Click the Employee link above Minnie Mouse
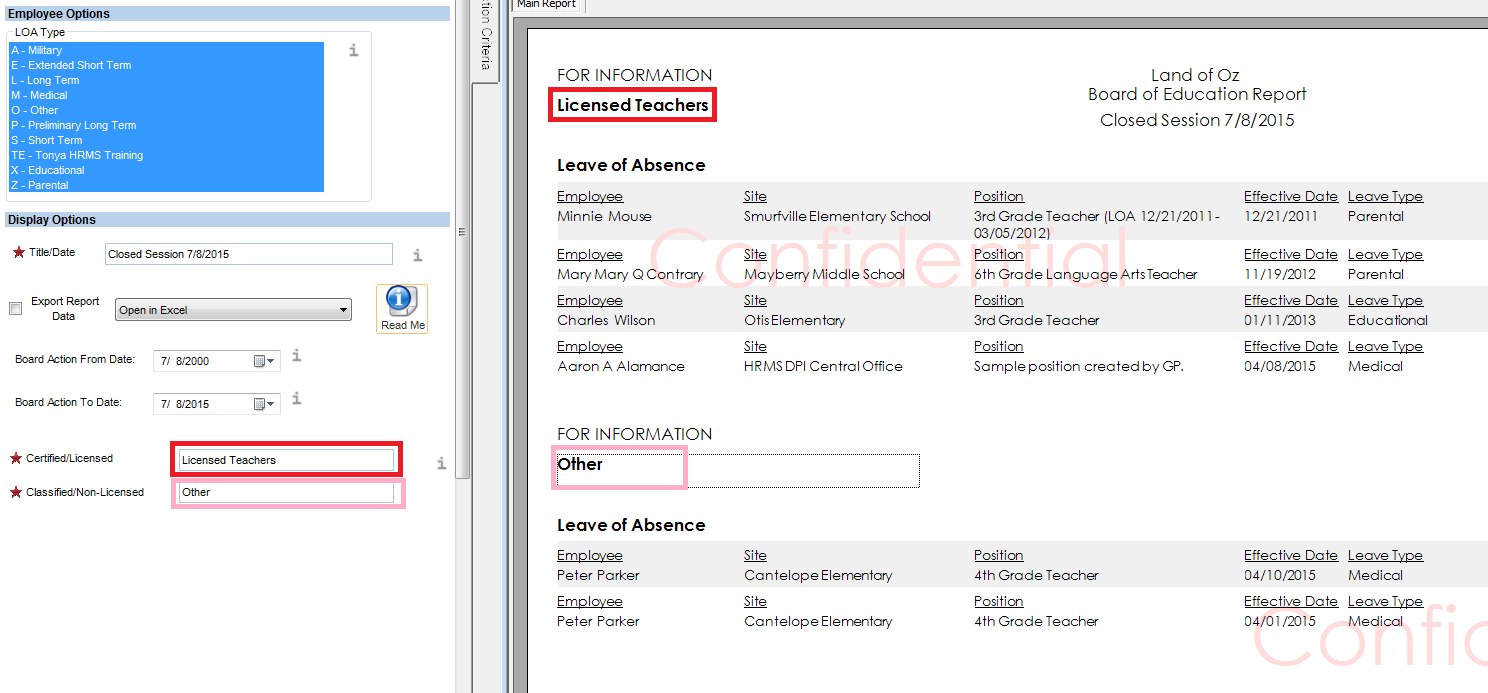1488x693 pixels. [590, 196]
